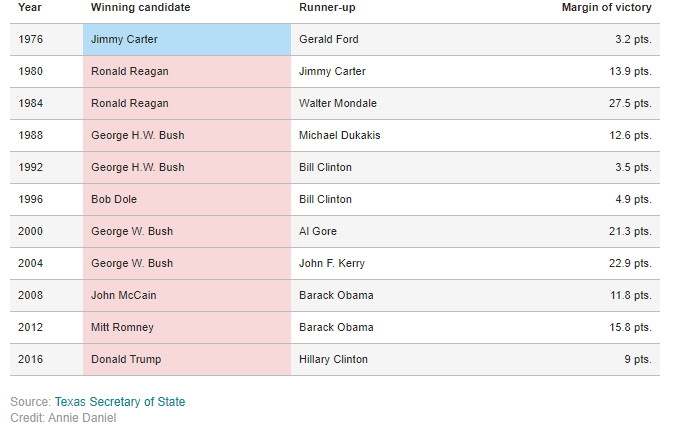Click the 1980 Ronald Reagan winner cell

187,72
